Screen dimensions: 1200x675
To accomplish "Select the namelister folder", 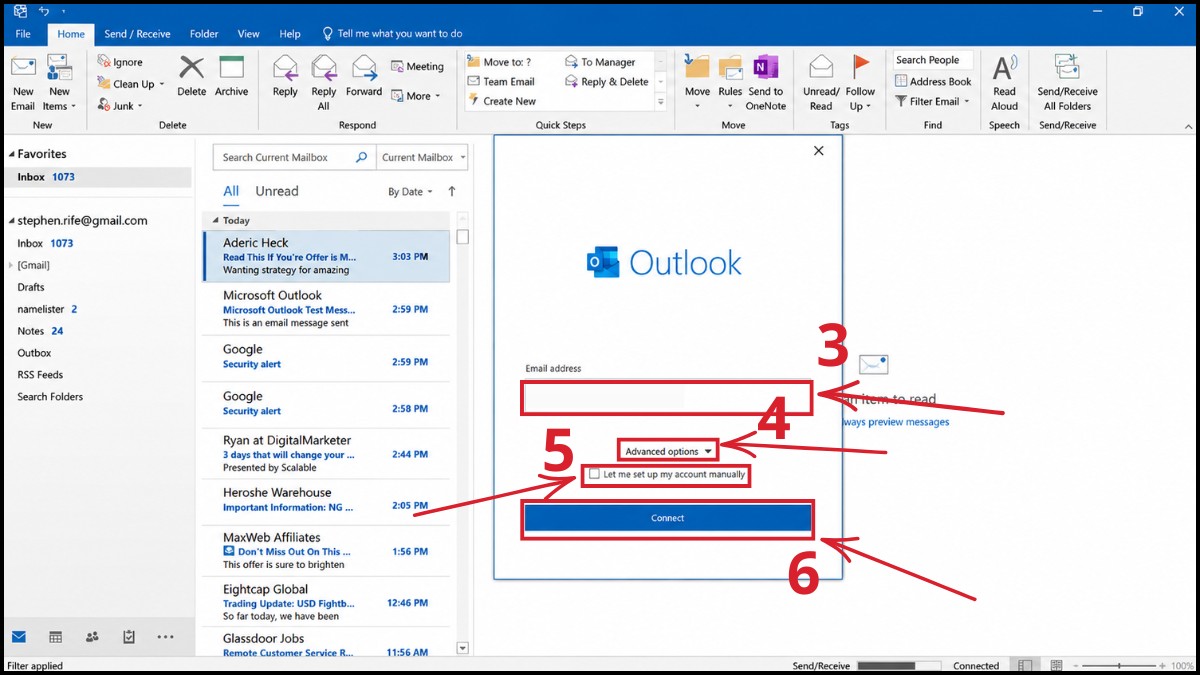I will (x=40, y=309).
